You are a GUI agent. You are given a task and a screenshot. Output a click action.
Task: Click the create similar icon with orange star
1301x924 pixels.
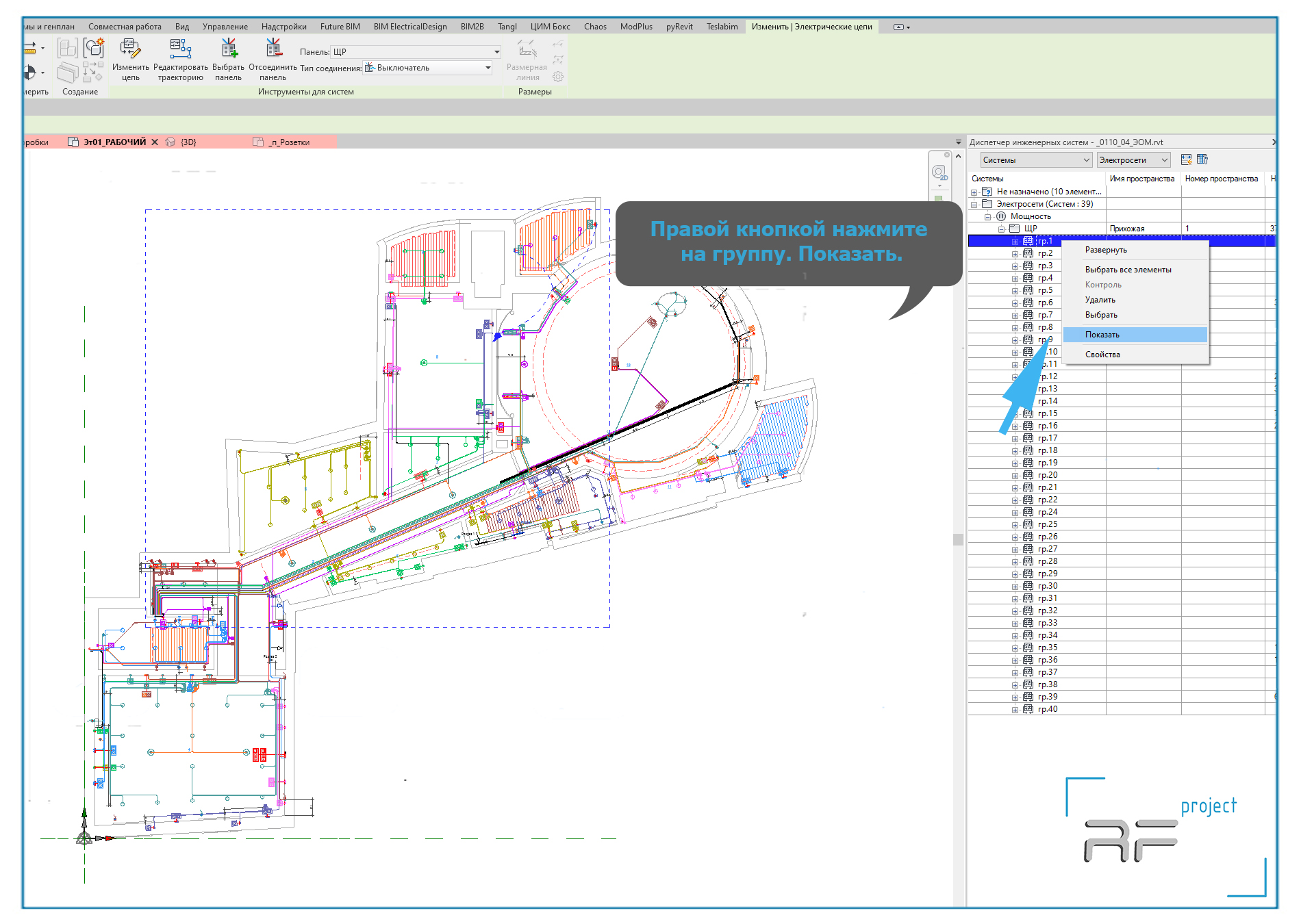pos(94,47)
